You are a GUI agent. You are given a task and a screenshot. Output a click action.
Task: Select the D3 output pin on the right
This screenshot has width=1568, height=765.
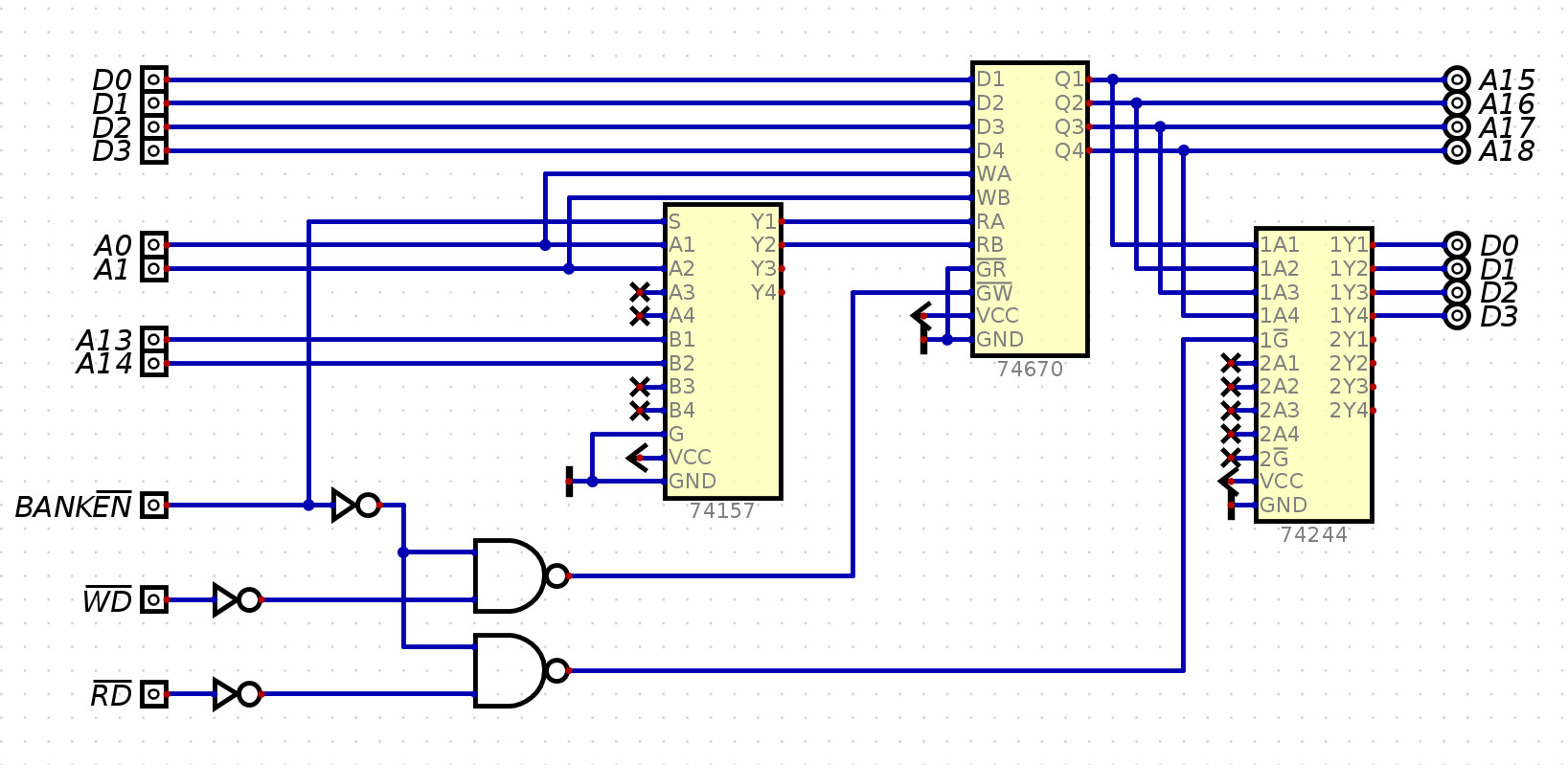[1456, 316]
